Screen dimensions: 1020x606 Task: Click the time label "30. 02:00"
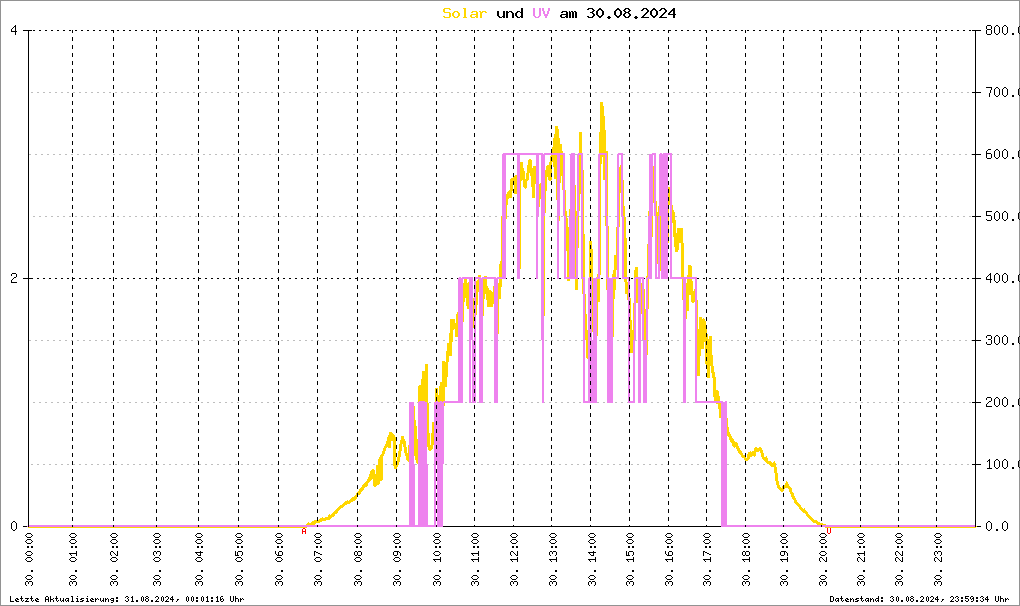click(114, 559)
